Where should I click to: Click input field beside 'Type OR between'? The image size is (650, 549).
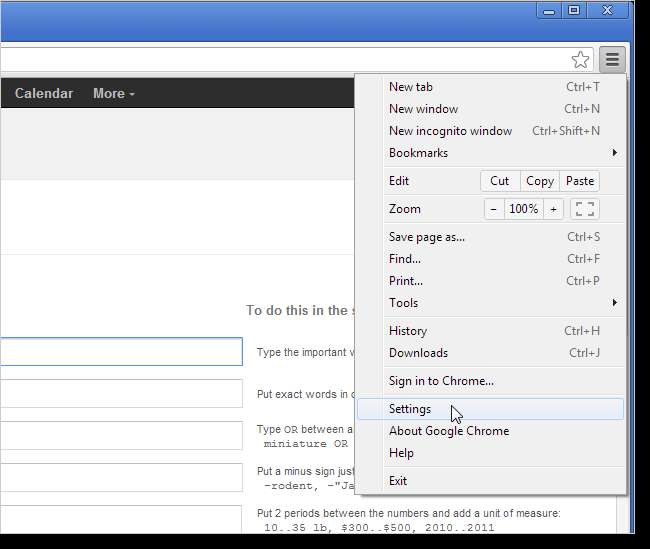pos(121,436)
